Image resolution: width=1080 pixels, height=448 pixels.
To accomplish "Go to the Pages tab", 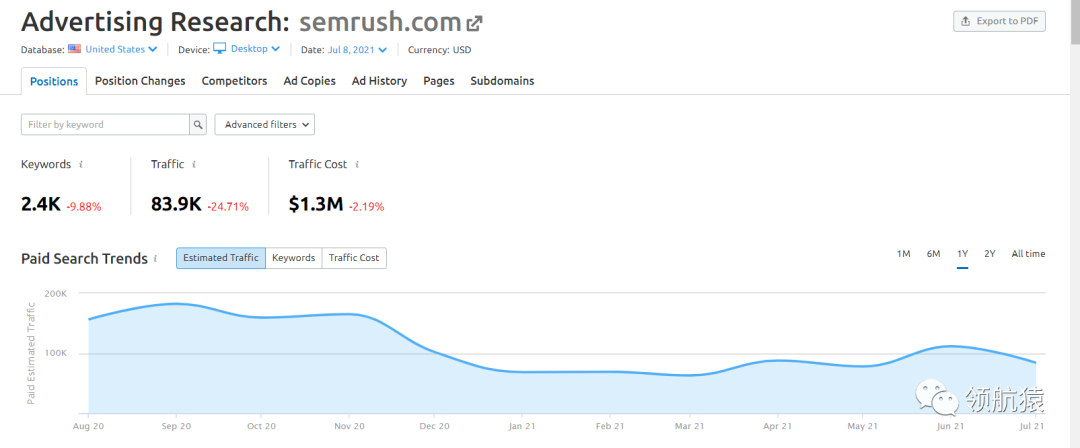I will coord(439,81).
